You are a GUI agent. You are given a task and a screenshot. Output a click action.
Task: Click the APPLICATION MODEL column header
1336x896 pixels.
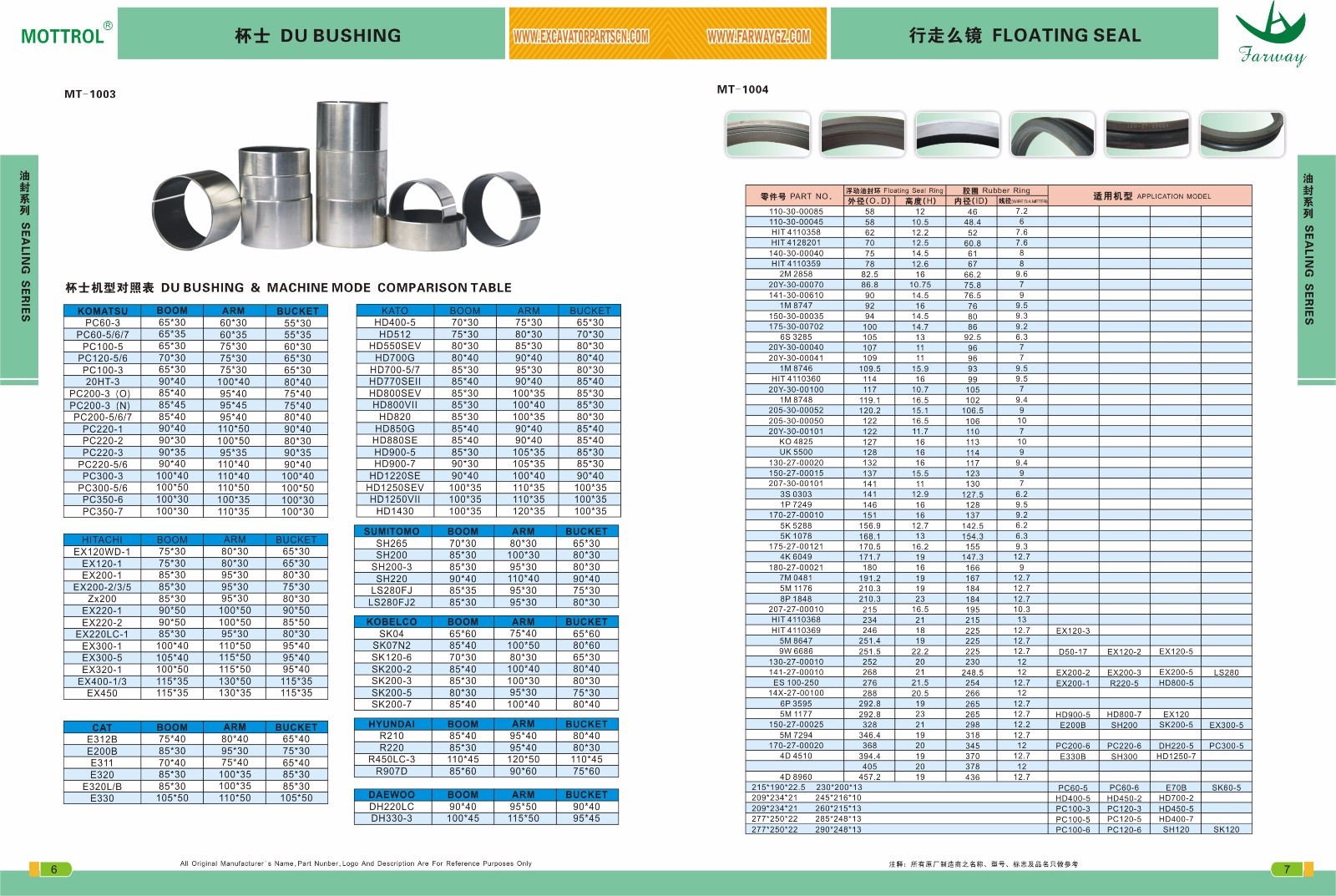pyautogui.click(x=1151, y=196)
